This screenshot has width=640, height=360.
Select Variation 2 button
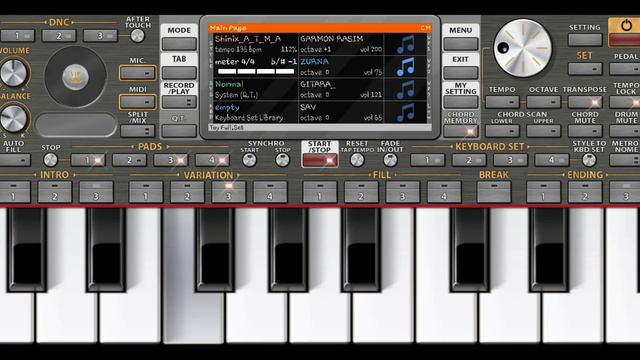tap(187, 192)
